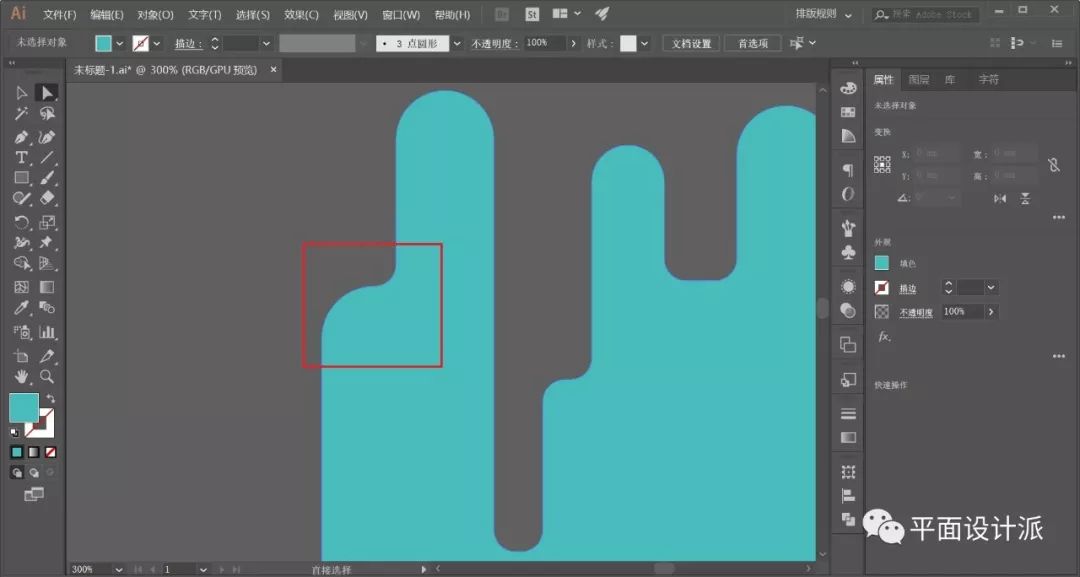Image resolution: width=1080 pixels, height=577 pixels.
Task: Open the 效果(C) menu
Action: 301,15
